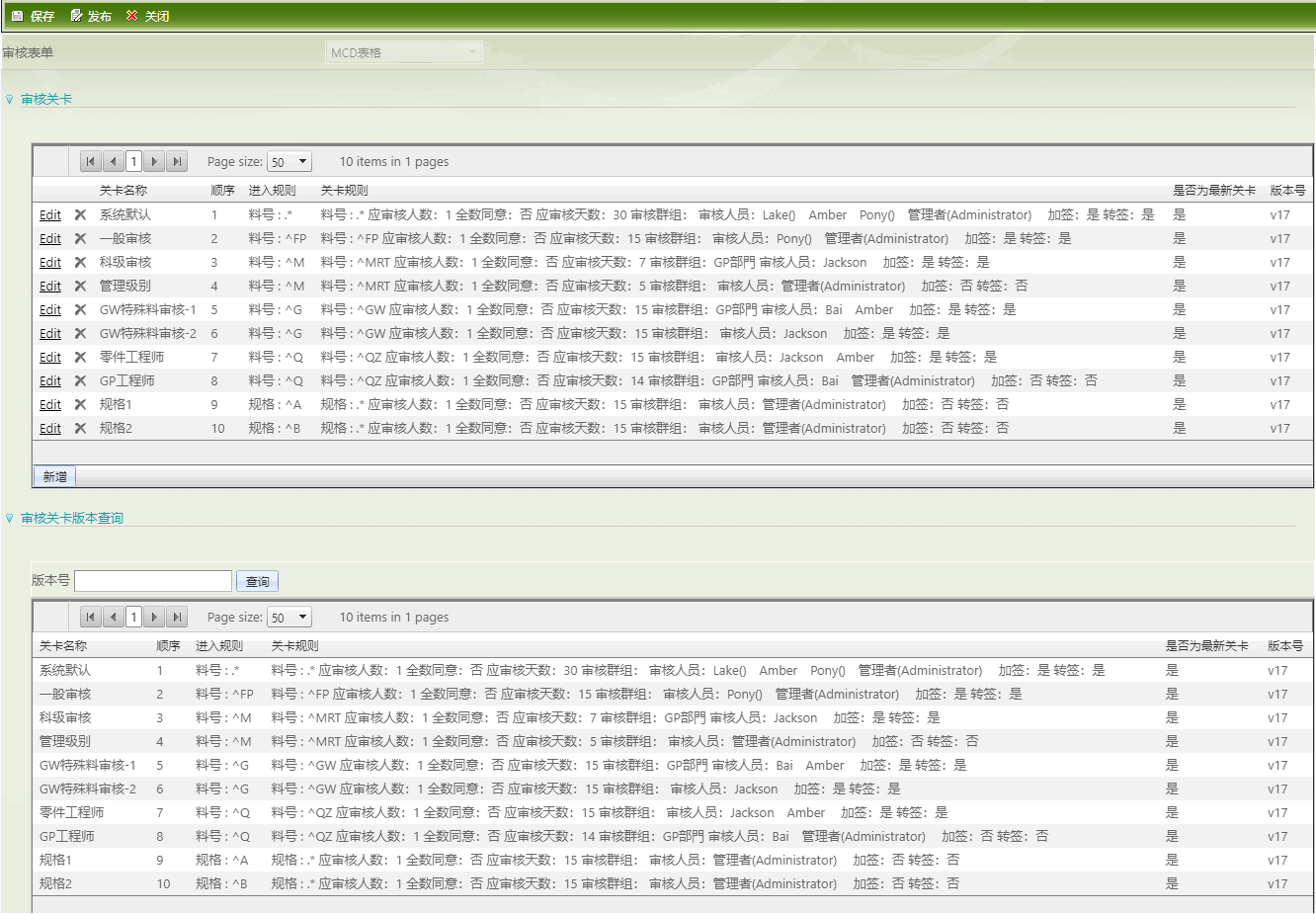Open the MCD表格 form dropdown
Viewport: 1316px width, 914px height.
(x=404, y=52)
